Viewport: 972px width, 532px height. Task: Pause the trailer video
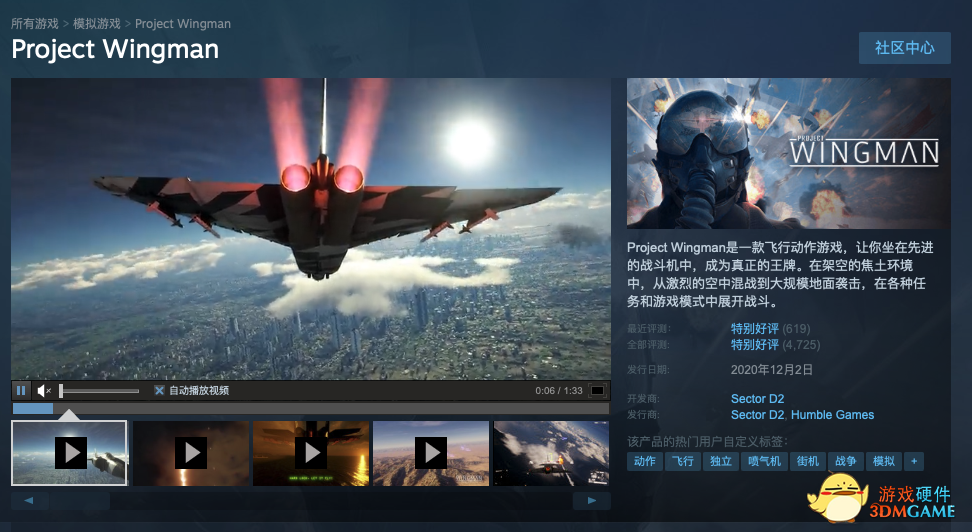[x=20, y=391]
